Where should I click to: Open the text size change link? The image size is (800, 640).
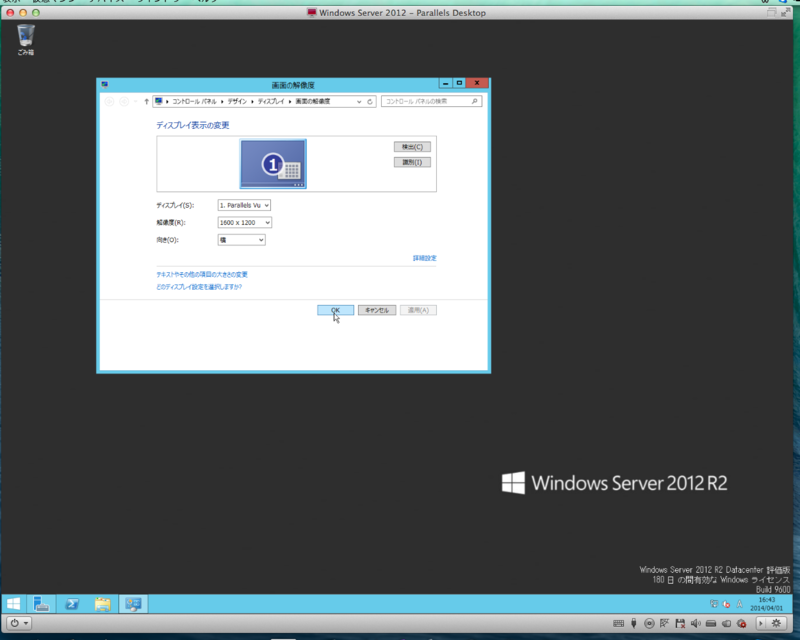(x=202, y=275)
